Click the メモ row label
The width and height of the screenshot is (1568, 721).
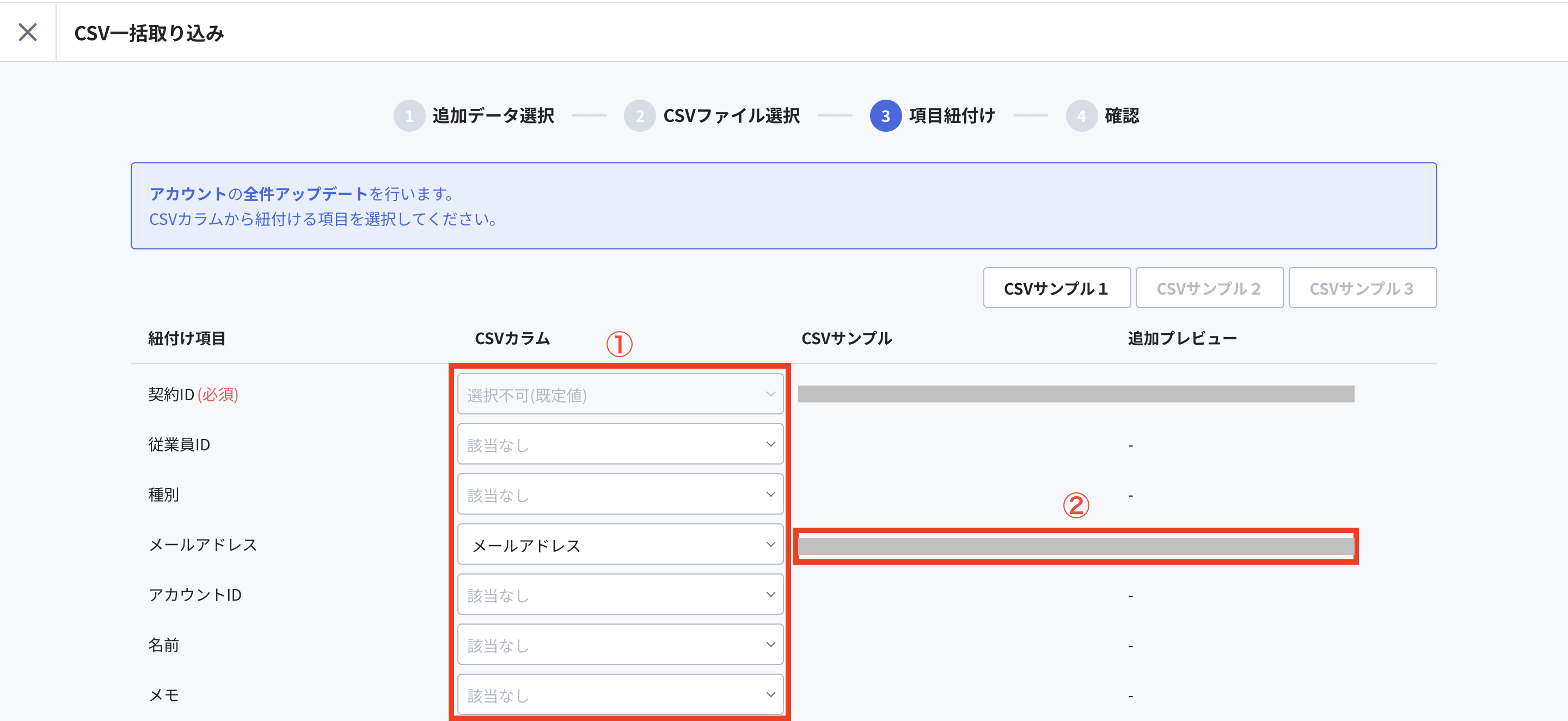pos(164,694)
